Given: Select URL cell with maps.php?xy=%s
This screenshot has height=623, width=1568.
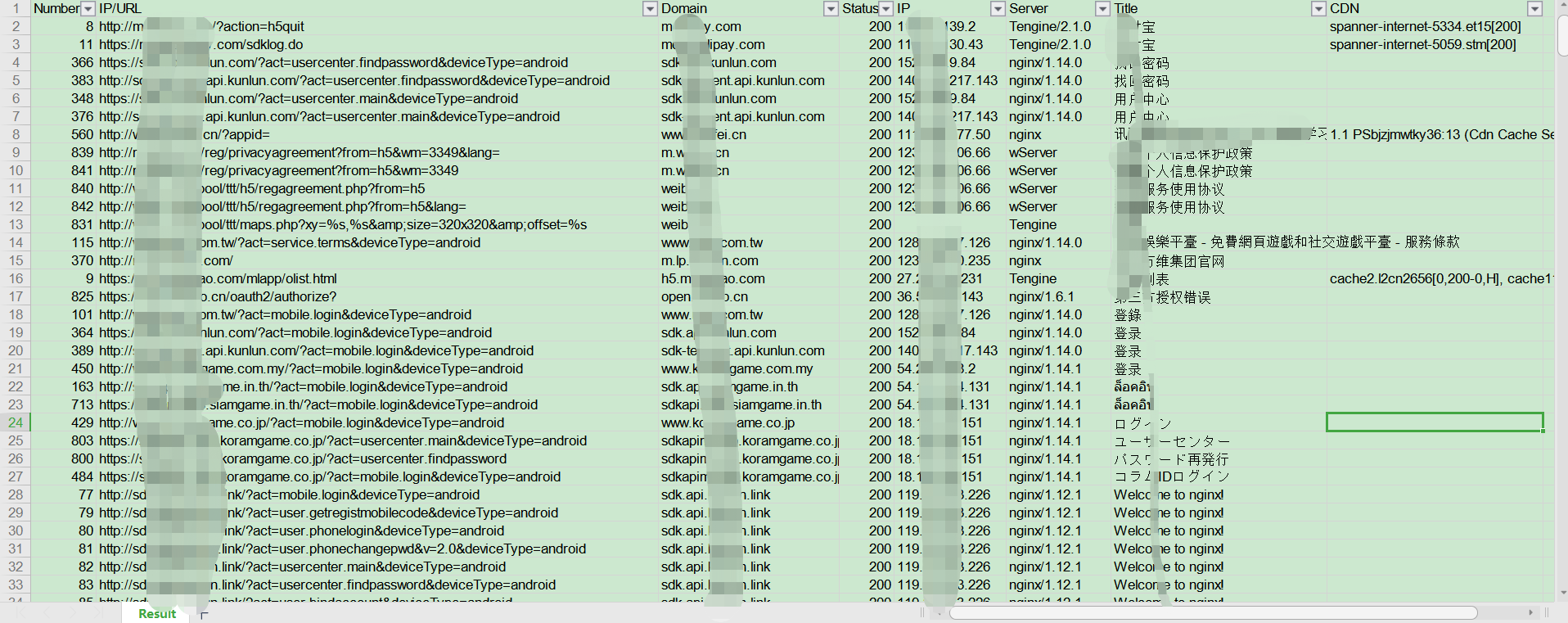Looking at the screenshot, I should (377, 224).
